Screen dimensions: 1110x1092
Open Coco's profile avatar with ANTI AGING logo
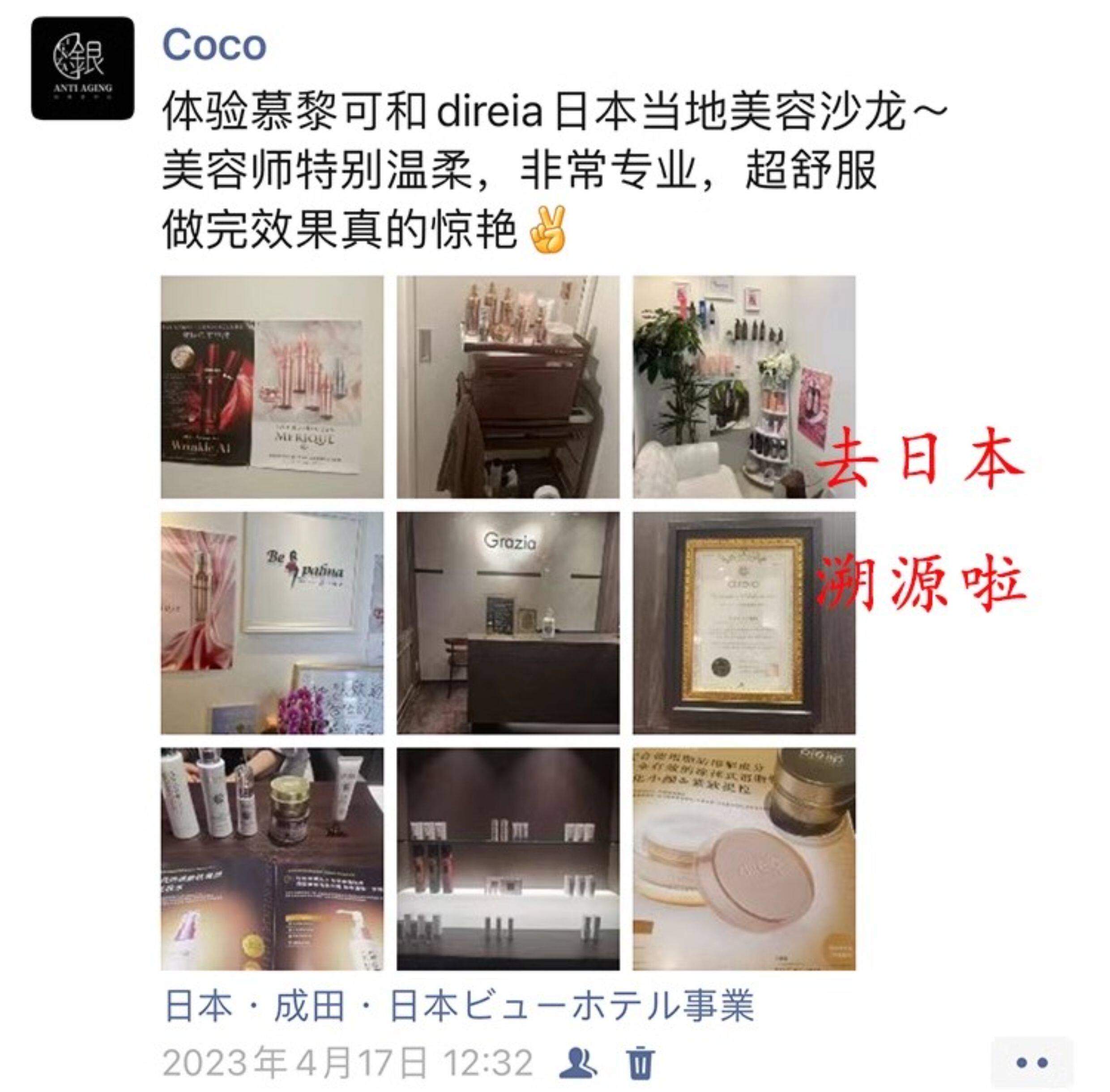(x=83, y=68)
